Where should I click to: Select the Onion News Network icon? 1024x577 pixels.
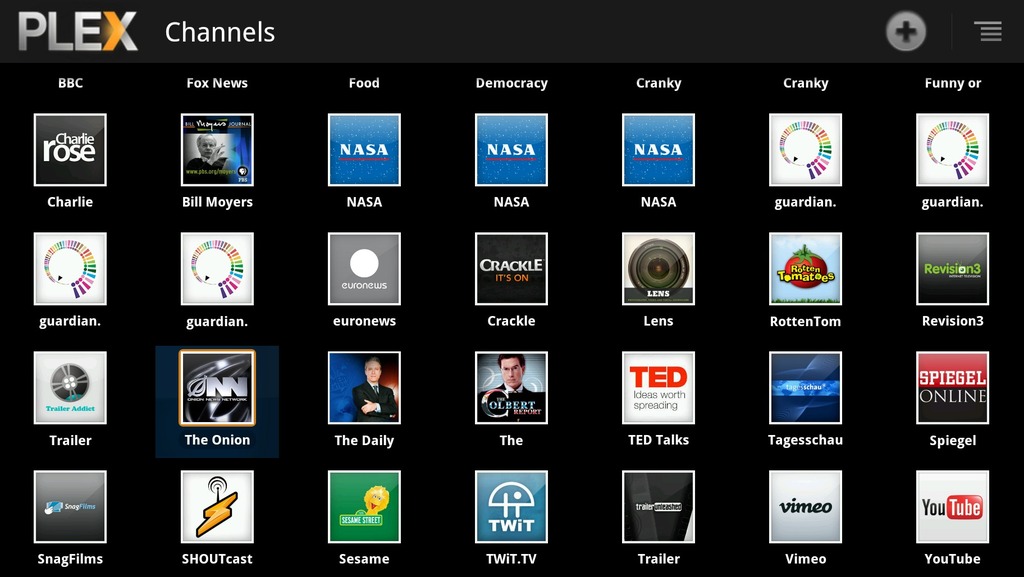coord(217,388)
